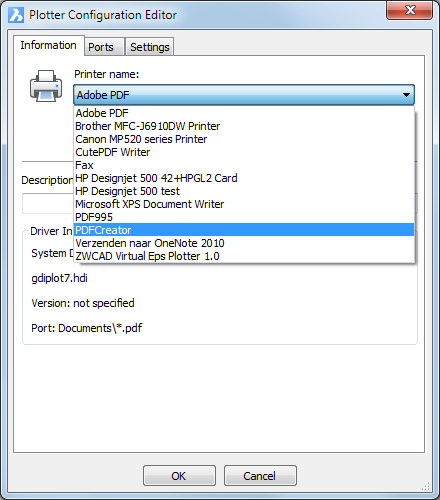Pick Canon MP520 series Printer
The width and height of the screenshot is (440, 500).
(244, 139)
